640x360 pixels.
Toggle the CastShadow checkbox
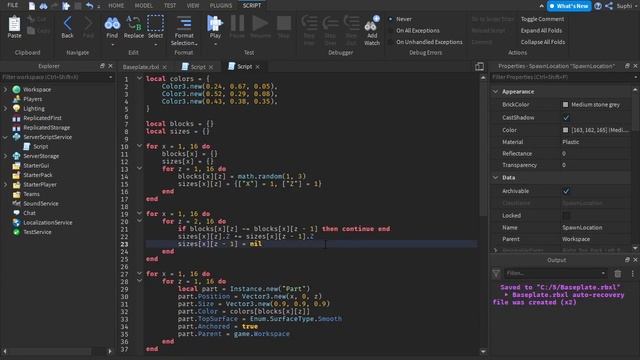click(566, 118)
